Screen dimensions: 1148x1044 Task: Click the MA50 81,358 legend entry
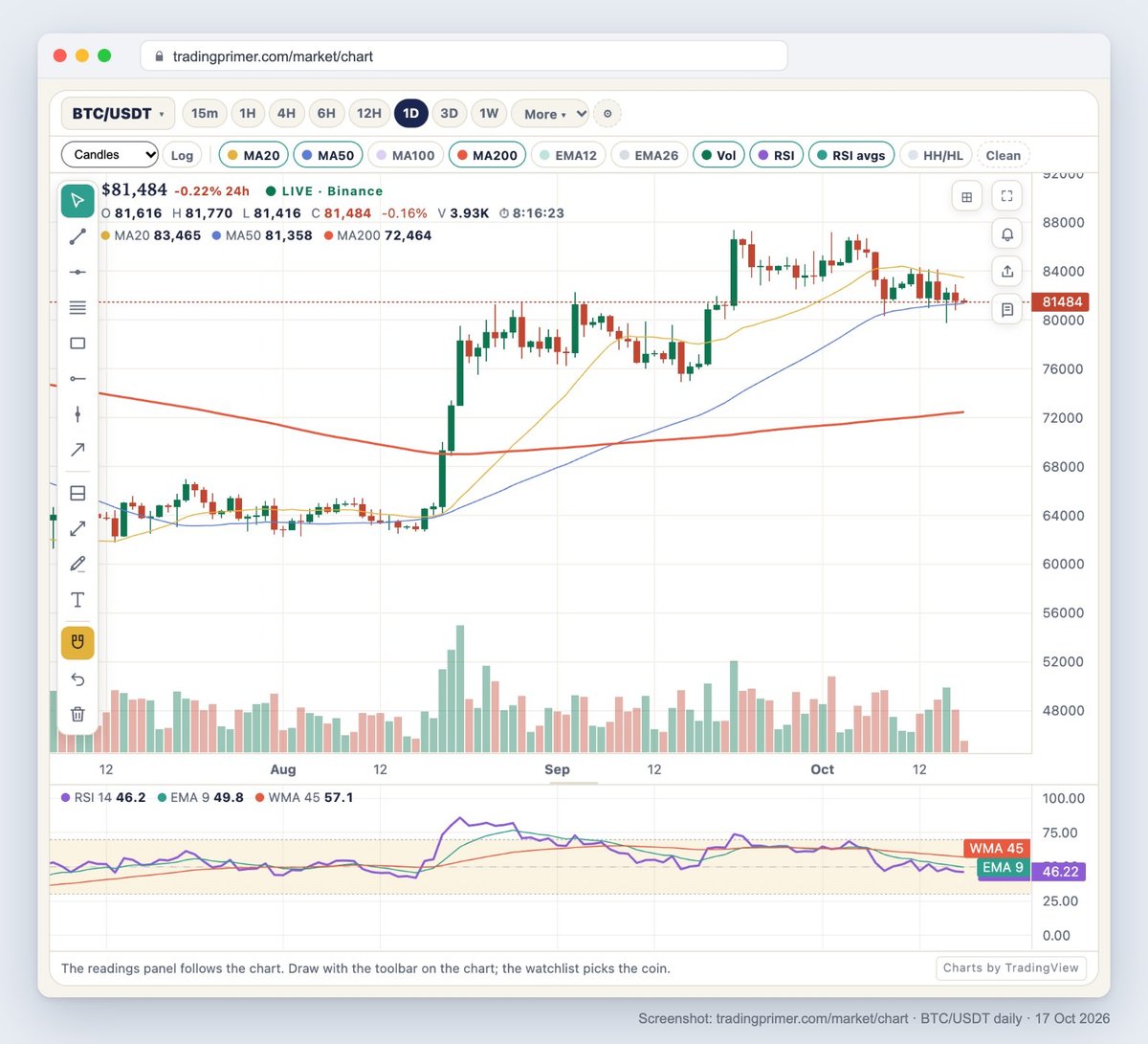click(x=262, y=235)
